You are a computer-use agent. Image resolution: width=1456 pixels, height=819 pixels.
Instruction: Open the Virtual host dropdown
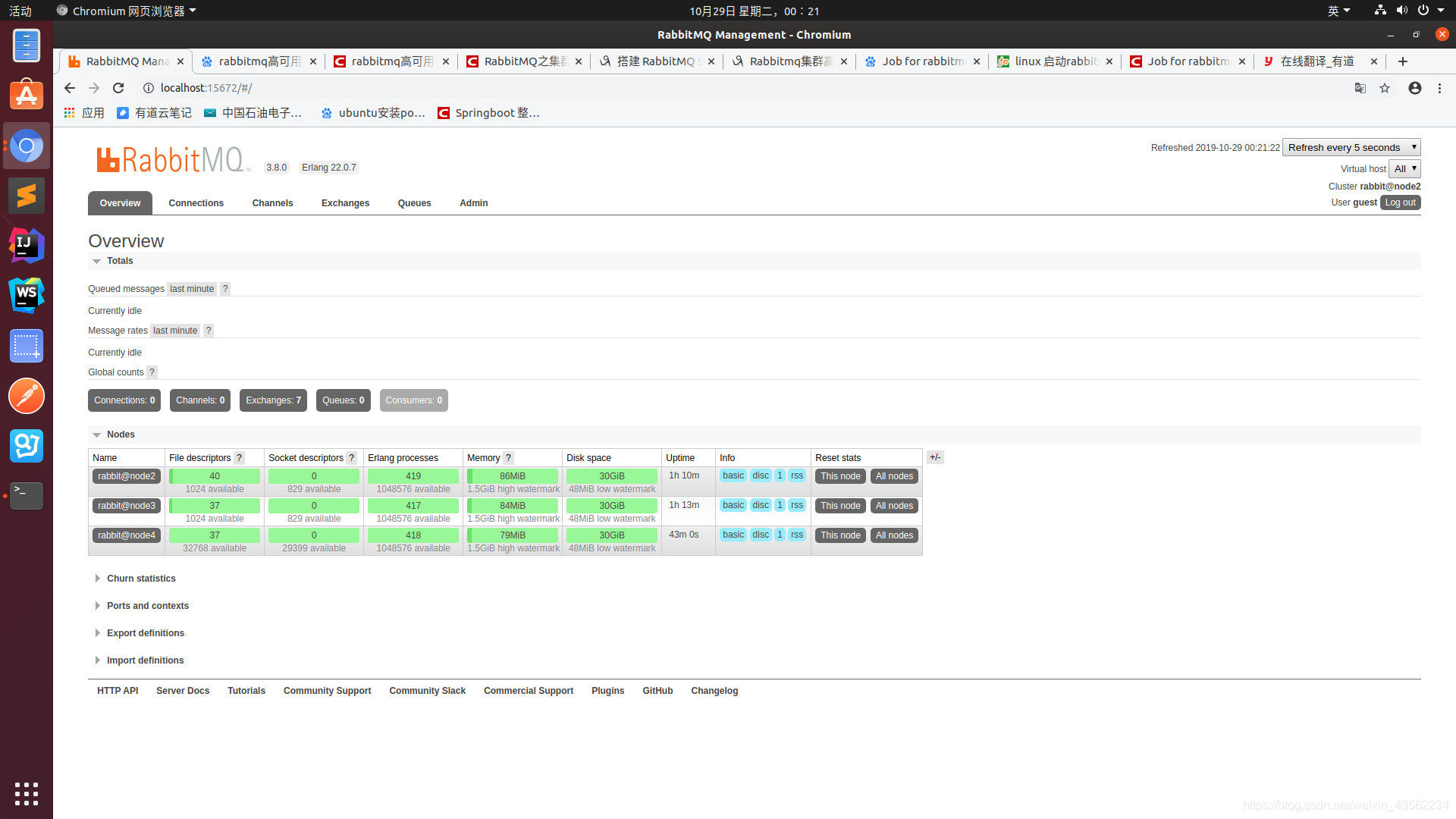tap(1404, 169)
